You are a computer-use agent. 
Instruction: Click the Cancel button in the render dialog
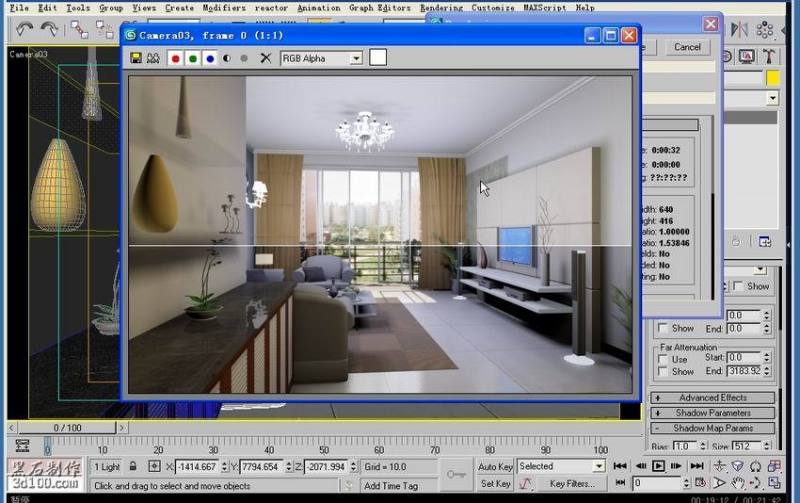click(x=687, y=47)
